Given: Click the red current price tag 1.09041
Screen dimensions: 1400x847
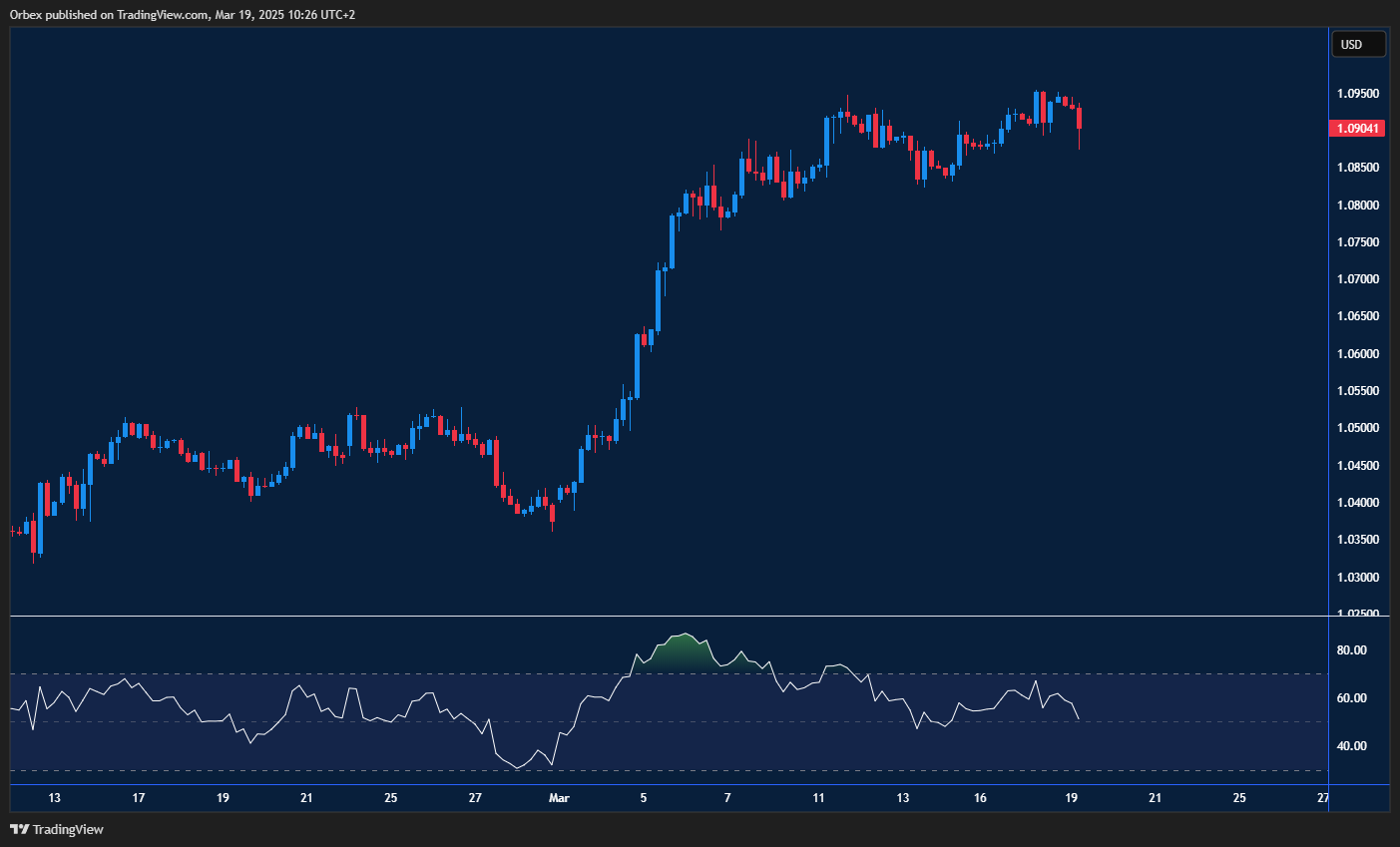Looking at the screenshot, I should point(1358,128).
